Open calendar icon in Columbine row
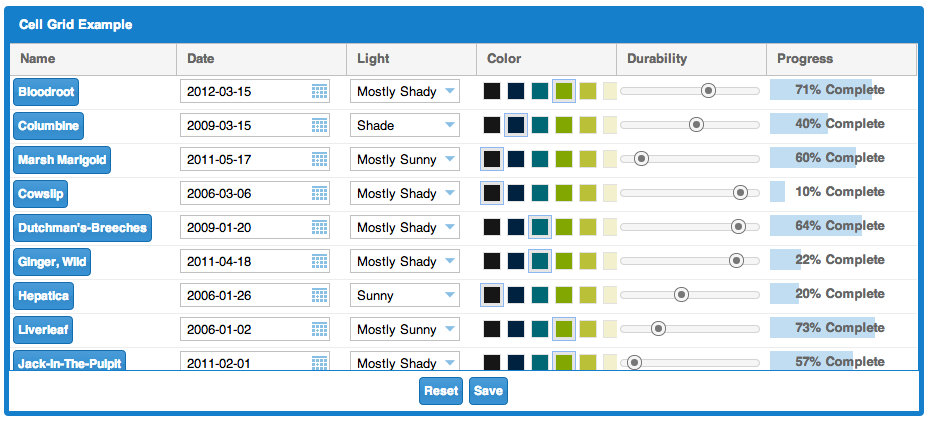This screenshot has height=423, width=929. pyautogui.click(x=319, y=125)
